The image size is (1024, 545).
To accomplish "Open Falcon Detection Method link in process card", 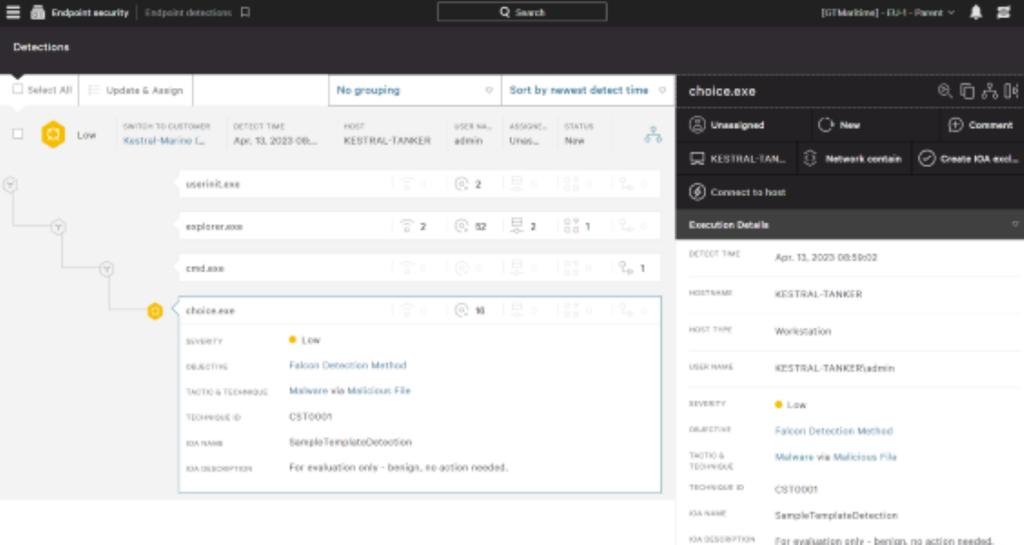I will (x=347, y=365).
